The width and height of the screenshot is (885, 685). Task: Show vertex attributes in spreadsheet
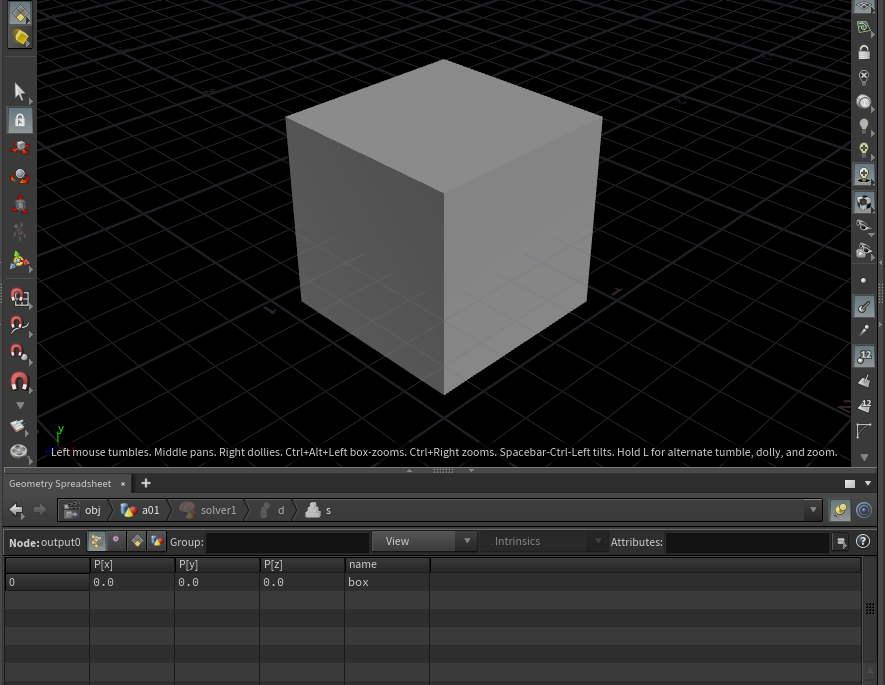tap(116, 542)
